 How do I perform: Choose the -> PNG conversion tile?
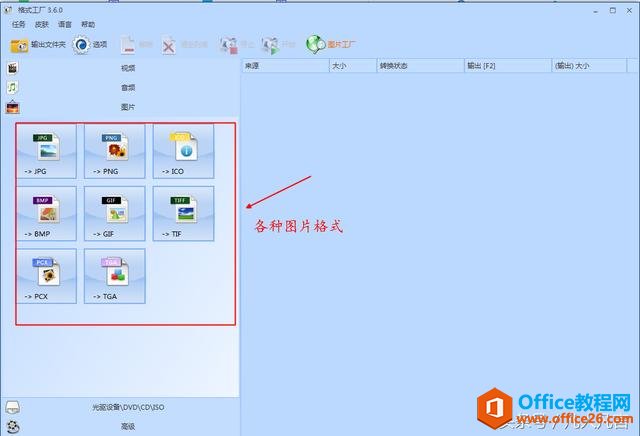click(x=115, y=151)
